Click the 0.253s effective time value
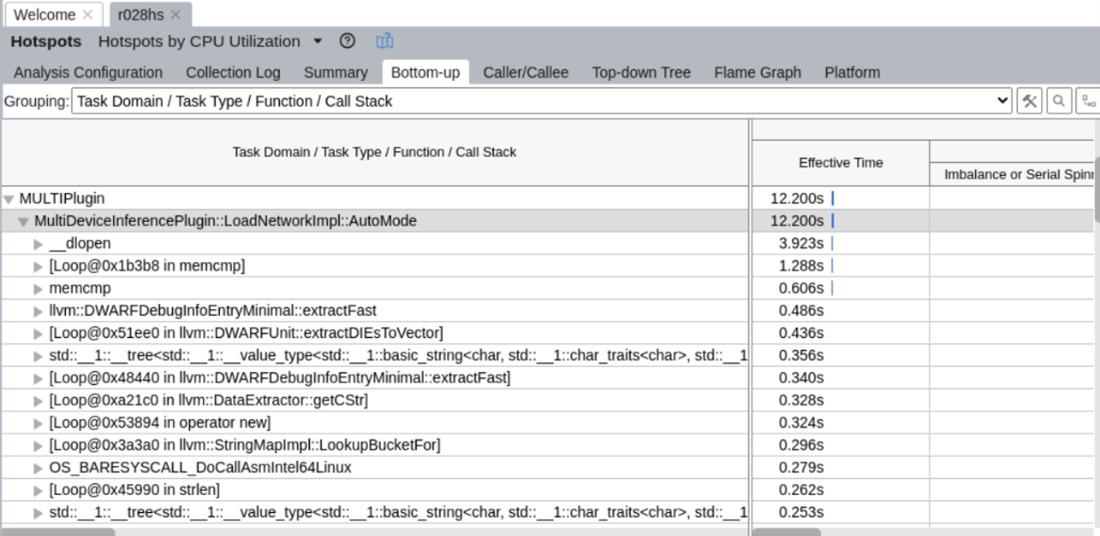Screen dimensions: 1100x536 coord(801,513)
